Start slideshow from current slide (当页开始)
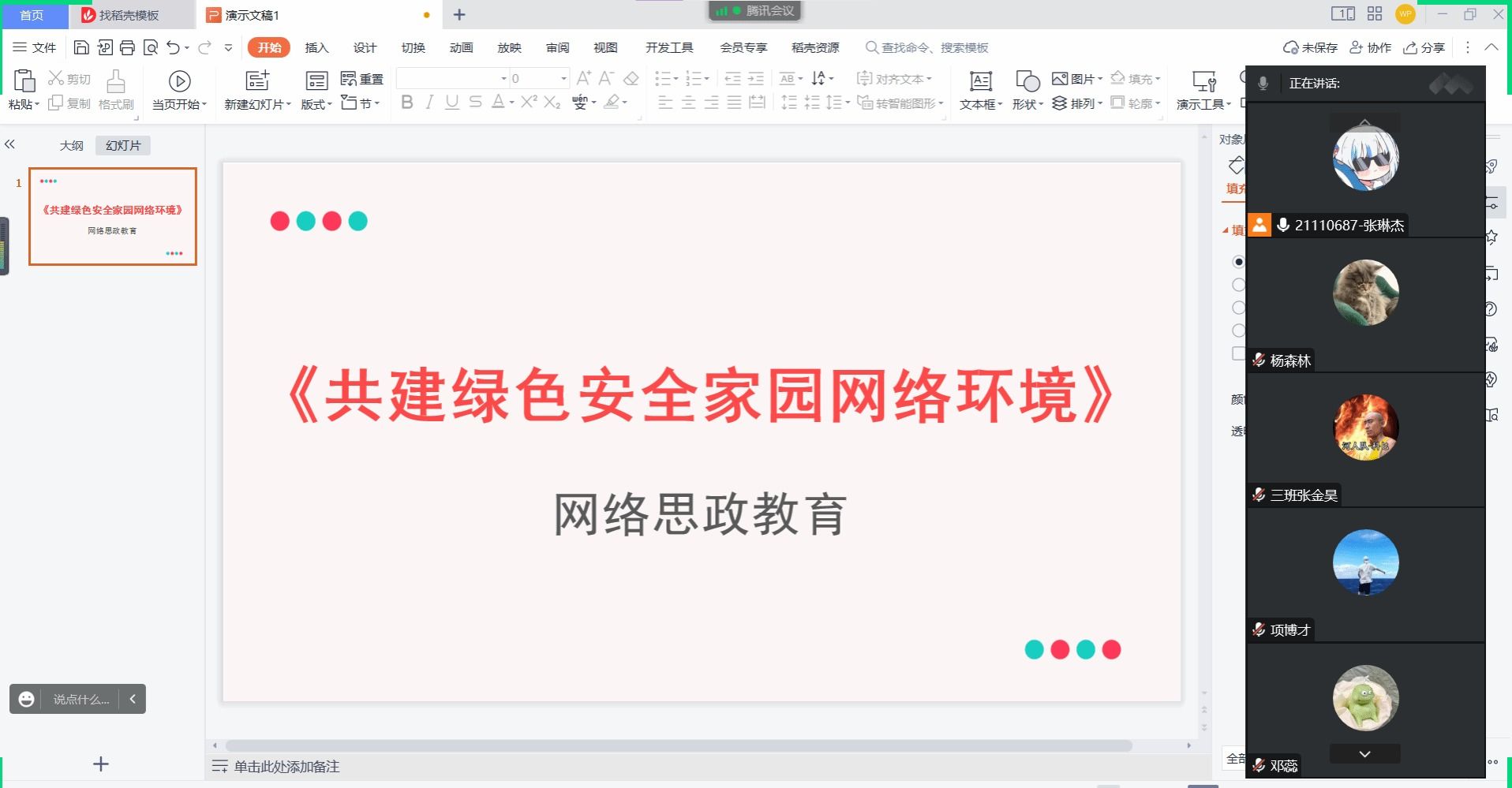 pos(179,89)
